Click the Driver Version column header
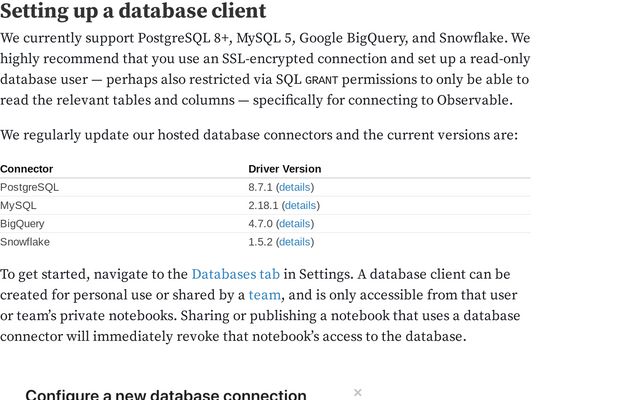This screenshot has width=640, height=400. [x=285, y=169]
